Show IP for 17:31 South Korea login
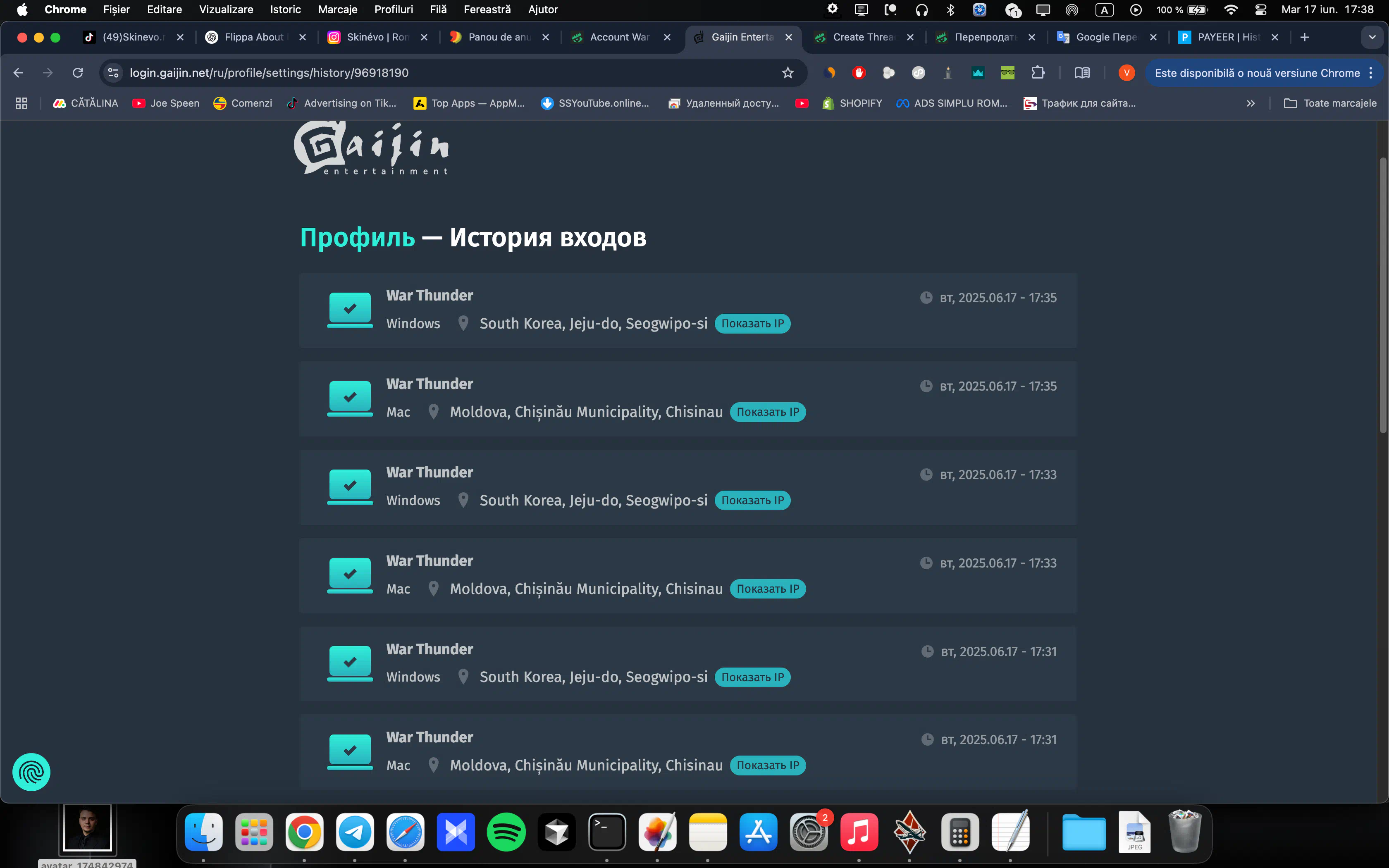 (752, 677)
